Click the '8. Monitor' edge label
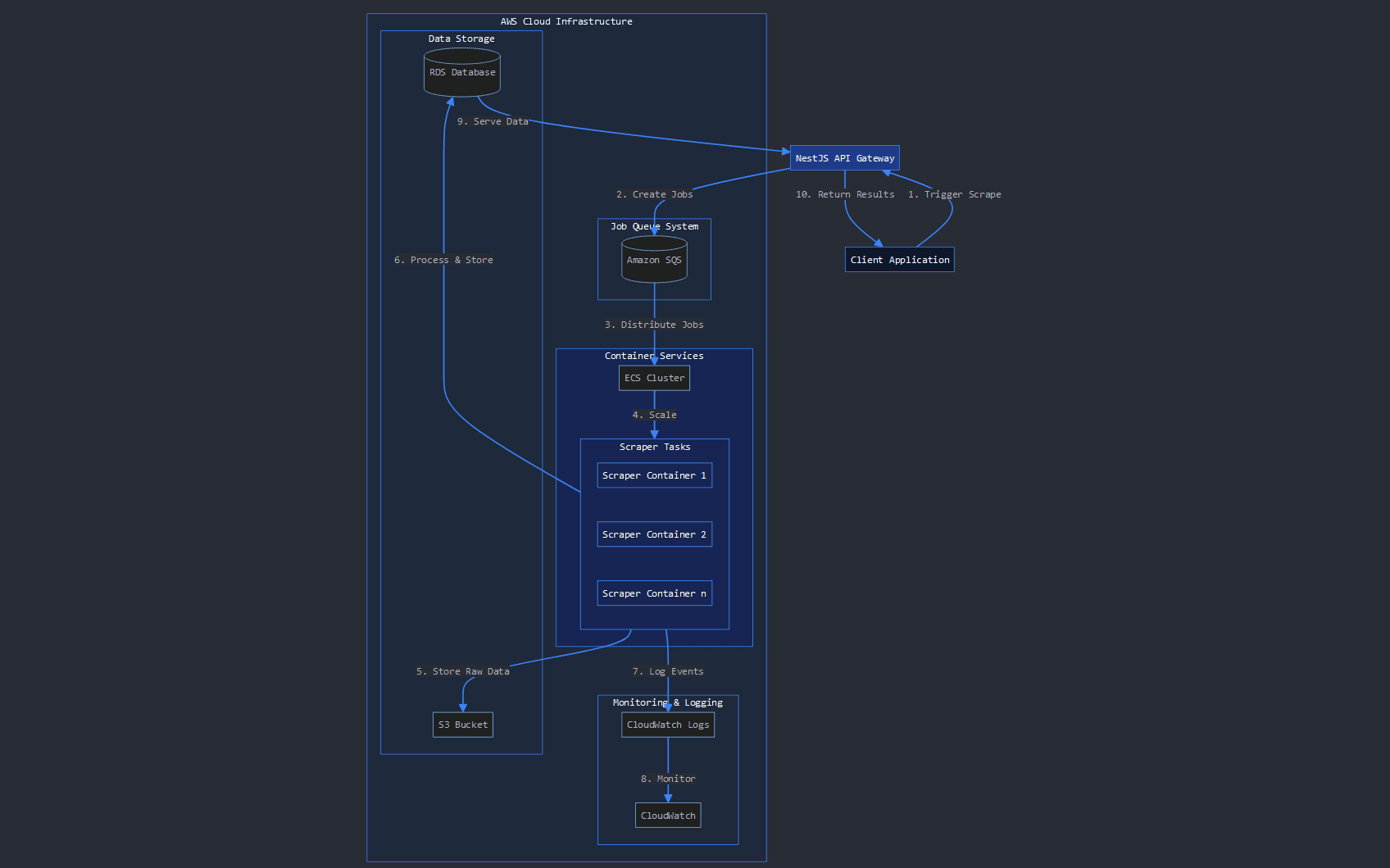Image resolution: width=1390 pixels, height=868 pixels. pyautogui.click(x=668, y=779)
